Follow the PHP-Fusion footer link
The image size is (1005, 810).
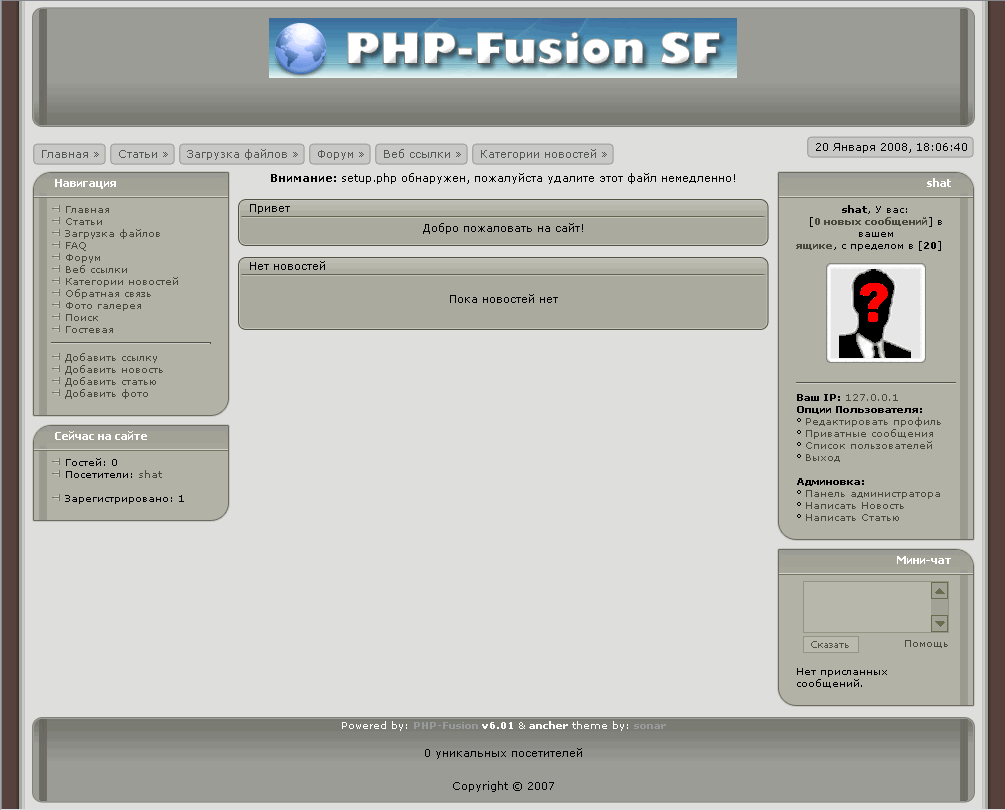click(445, 725)
